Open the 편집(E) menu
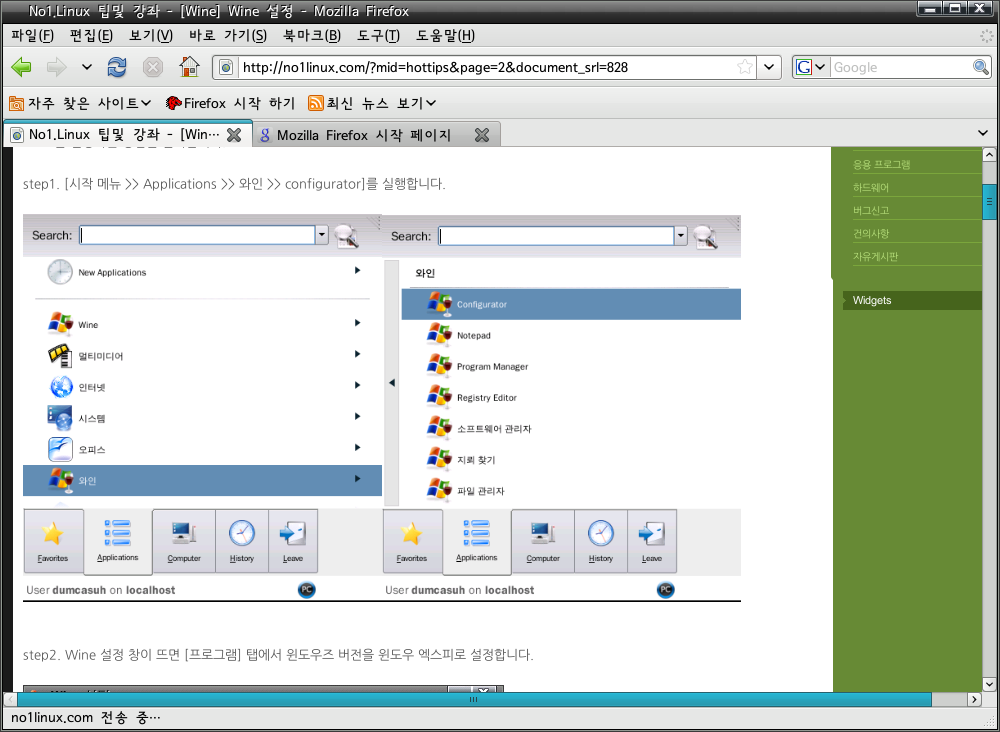The image size is (1000, 732). click(x=91, y=35)
